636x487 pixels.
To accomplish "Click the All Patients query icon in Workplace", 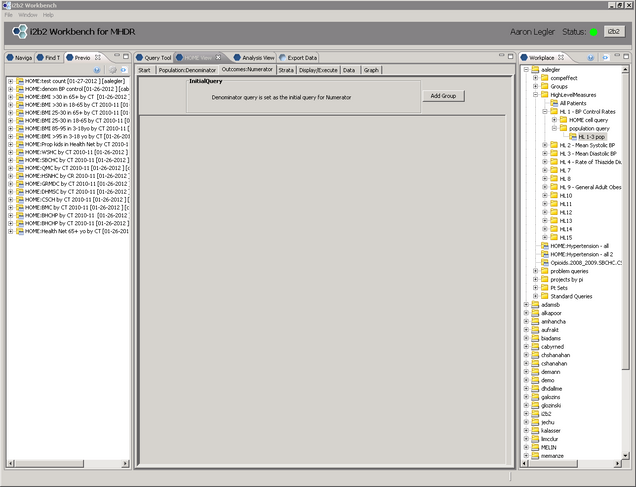I will click(x=554, y=103).
